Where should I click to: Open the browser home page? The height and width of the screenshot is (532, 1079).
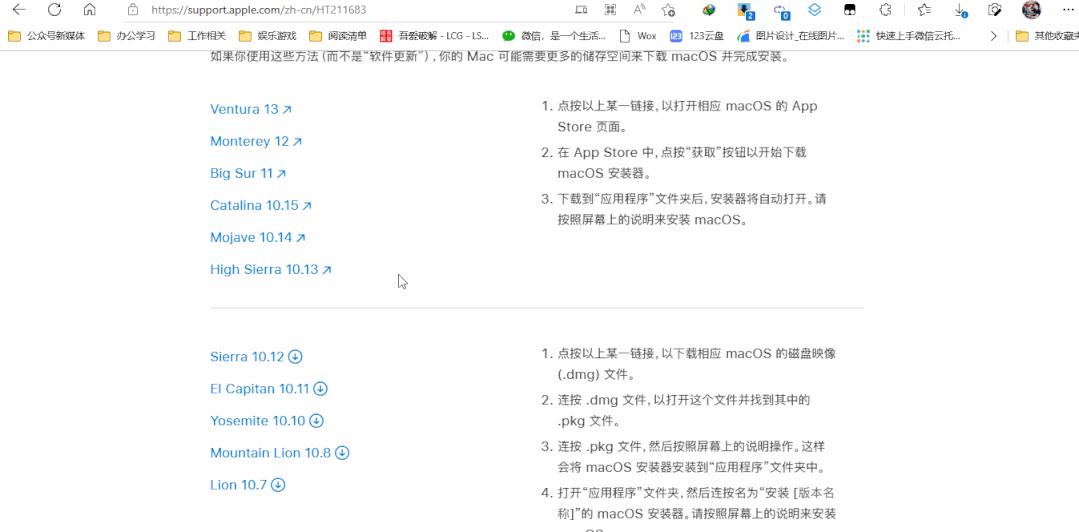click(x=89, y=10)
